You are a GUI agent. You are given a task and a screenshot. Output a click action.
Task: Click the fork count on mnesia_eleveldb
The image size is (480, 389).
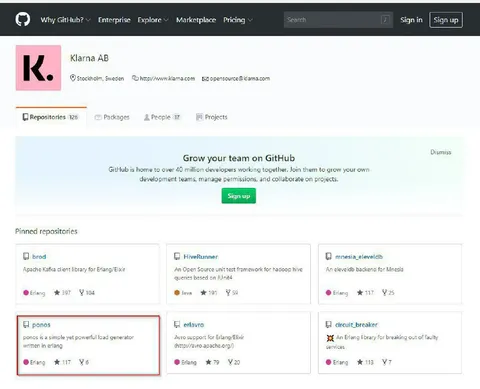388,293
